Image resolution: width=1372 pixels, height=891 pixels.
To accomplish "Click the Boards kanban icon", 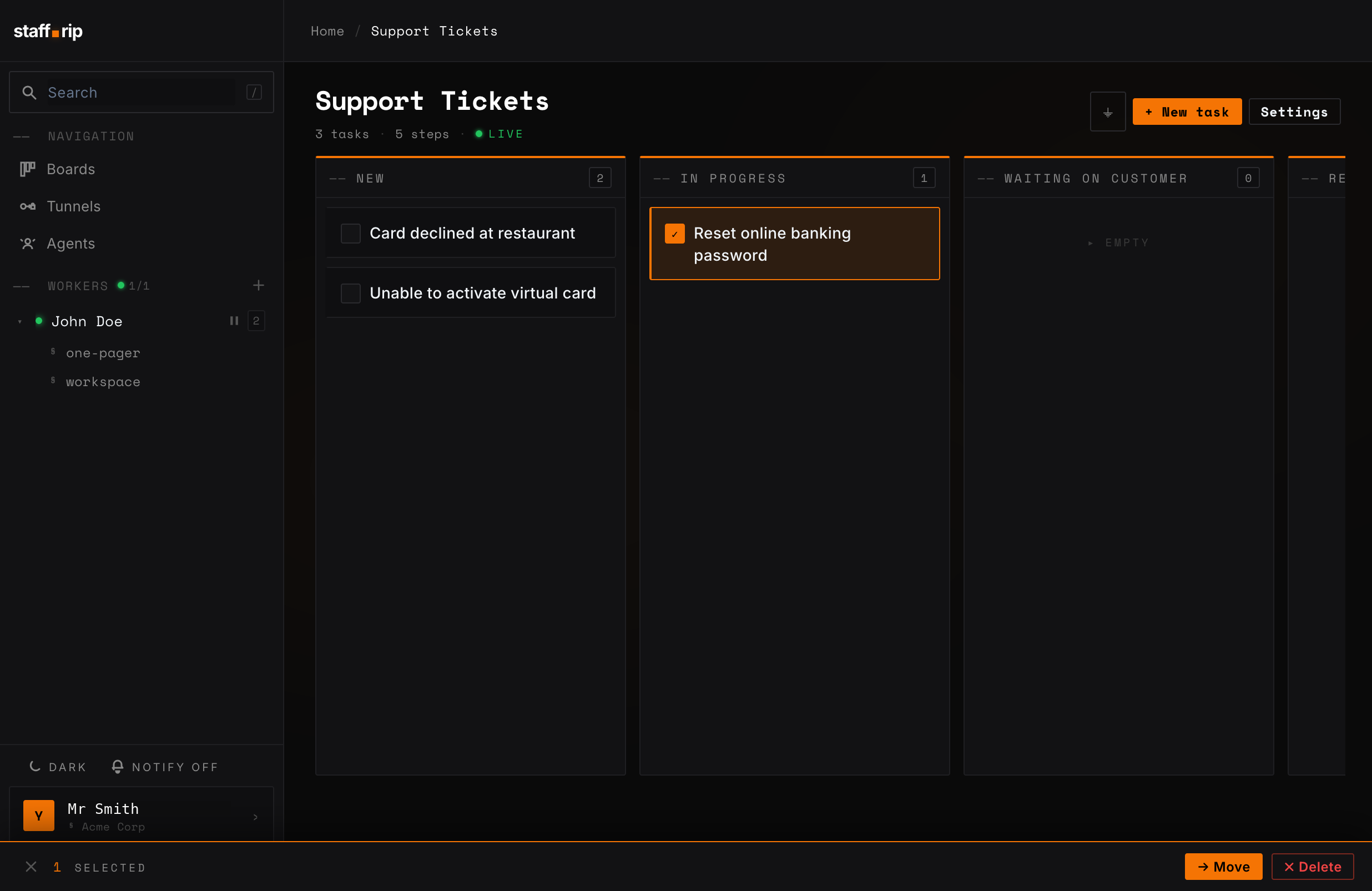I will (x=28, y=169).
